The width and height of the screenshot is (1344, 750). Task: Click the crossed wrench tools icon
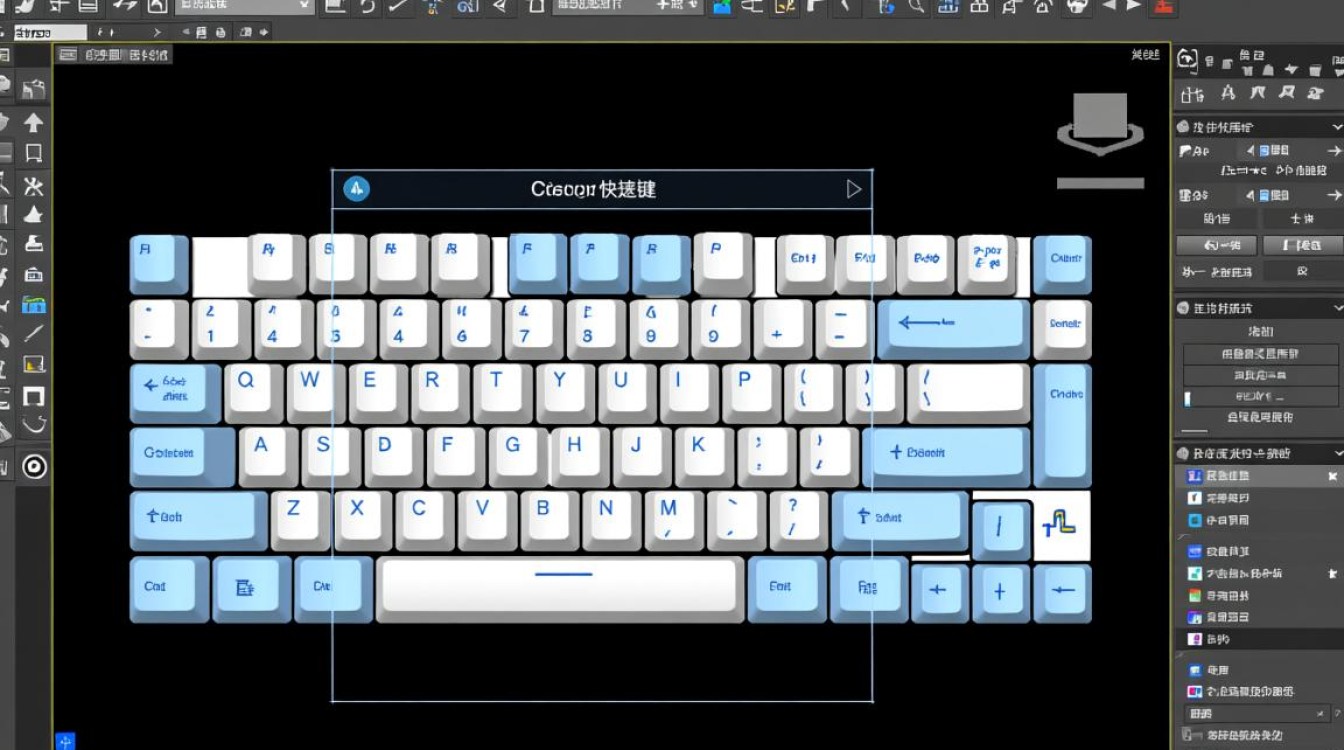click(33, 185)
